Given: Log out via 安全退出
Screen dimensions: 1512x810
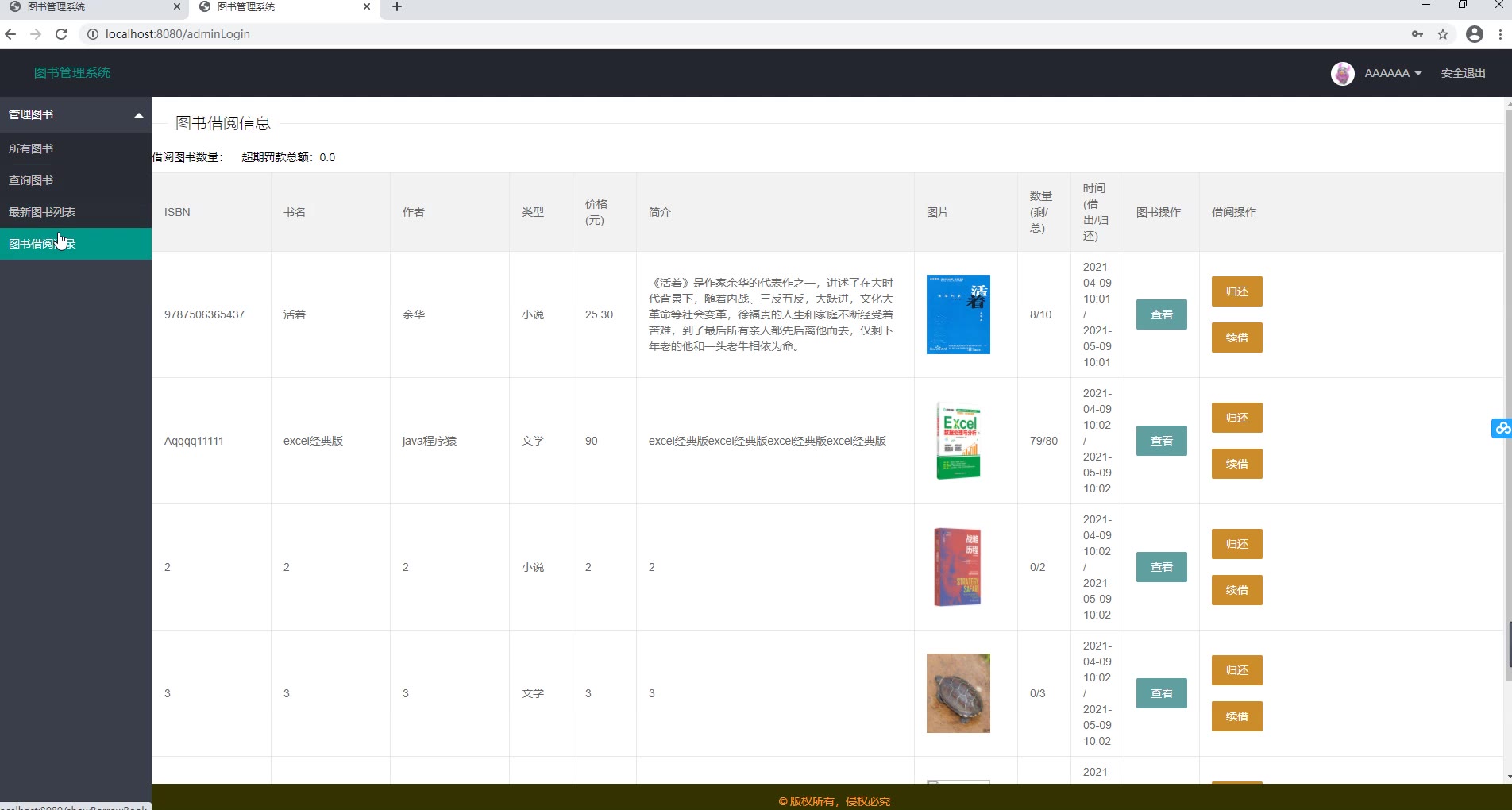Looking at the screenshot, I should [x=1463, y=73].
